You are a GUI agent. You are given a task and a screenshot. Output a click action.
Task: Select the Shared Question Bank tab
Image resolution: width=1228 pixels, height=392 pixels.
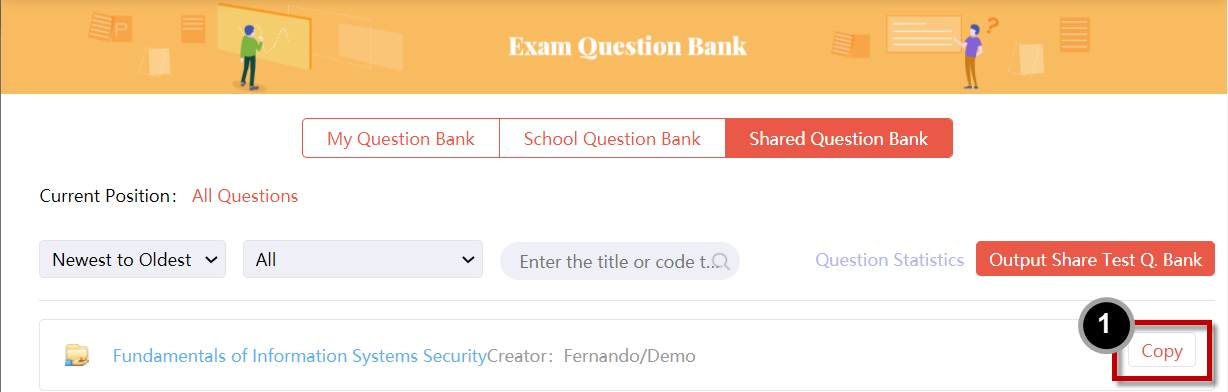[x=839, y=139]
